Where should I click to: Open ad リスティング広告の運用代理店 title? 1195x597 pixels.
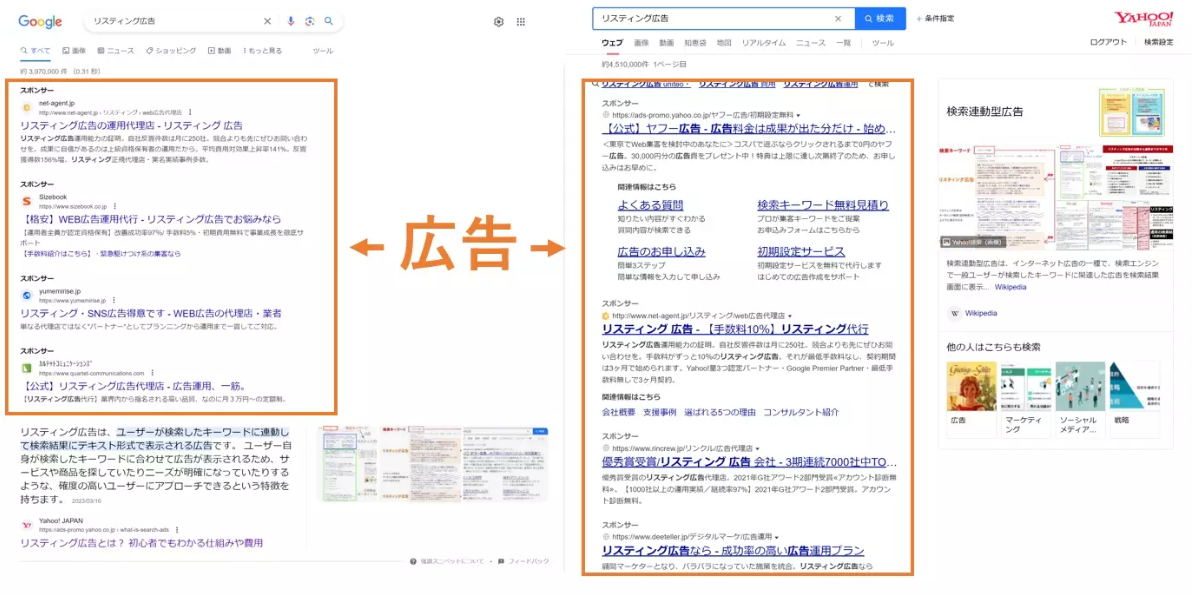[x=132, y=125]
